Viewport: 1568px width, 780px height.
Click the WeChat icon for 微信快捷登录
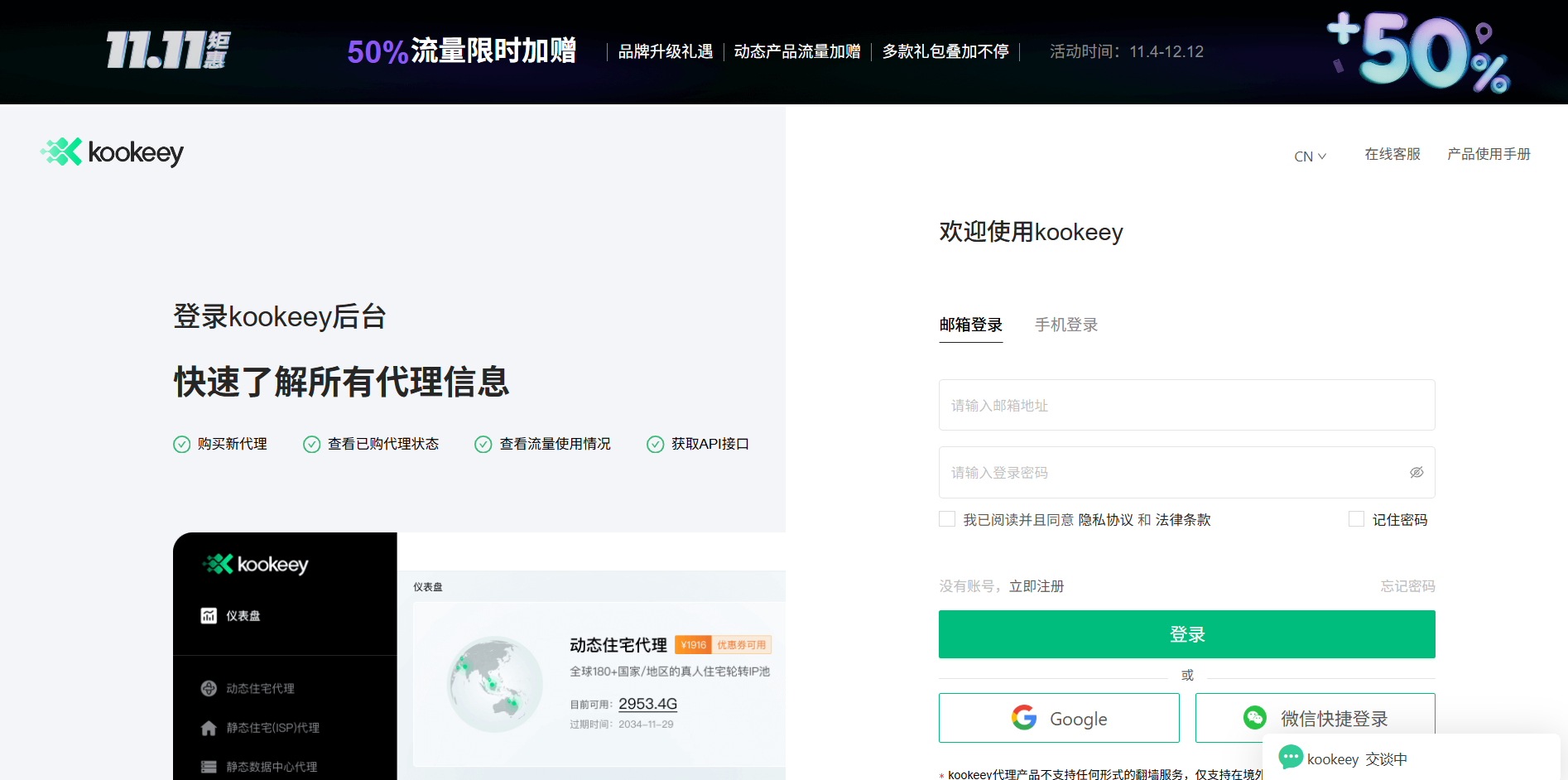[1255, 718]
